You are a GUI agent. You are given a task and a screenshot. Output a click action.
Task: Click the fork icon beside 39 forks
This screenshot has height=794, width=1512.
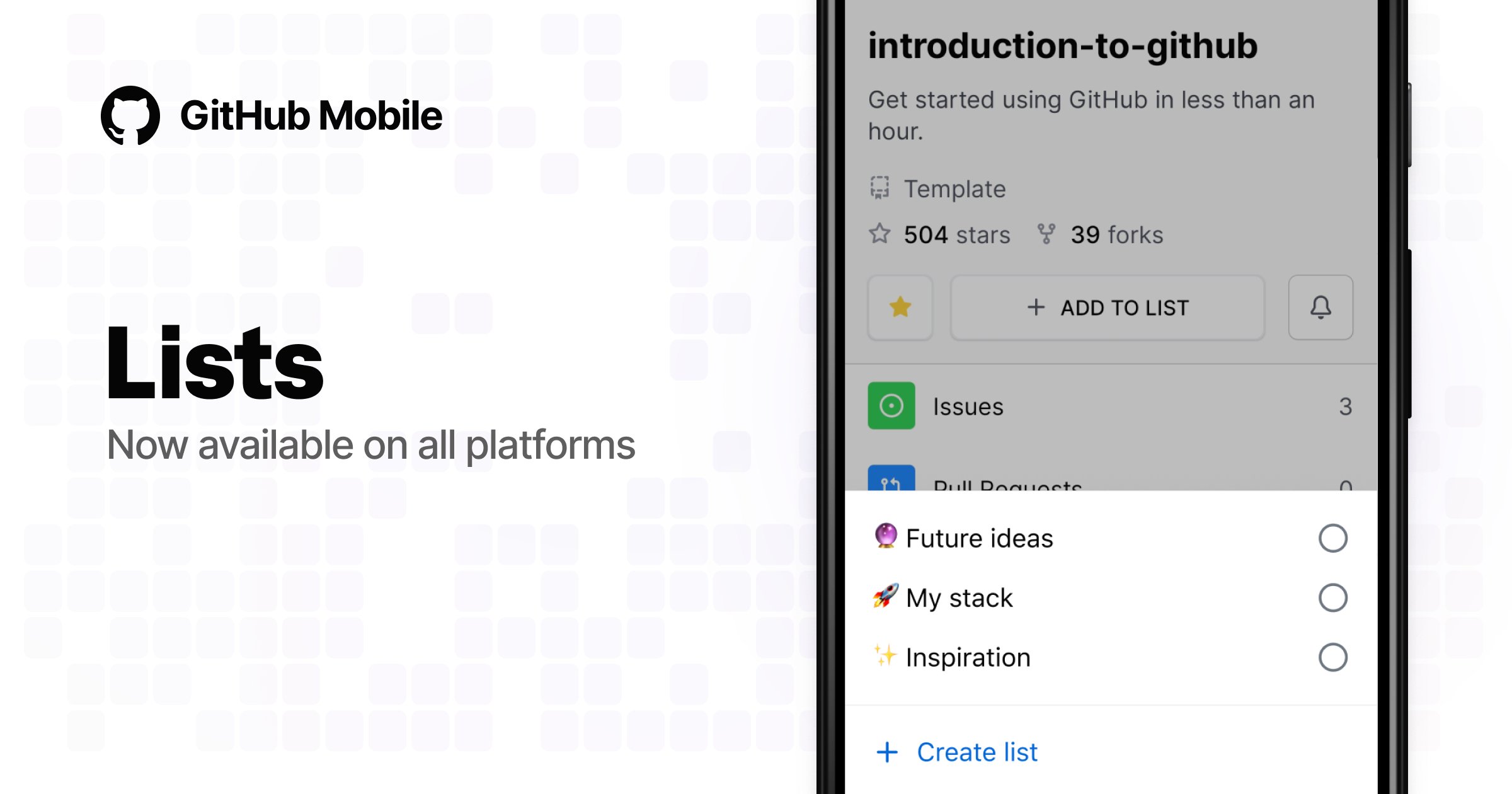coord(1046,234)
